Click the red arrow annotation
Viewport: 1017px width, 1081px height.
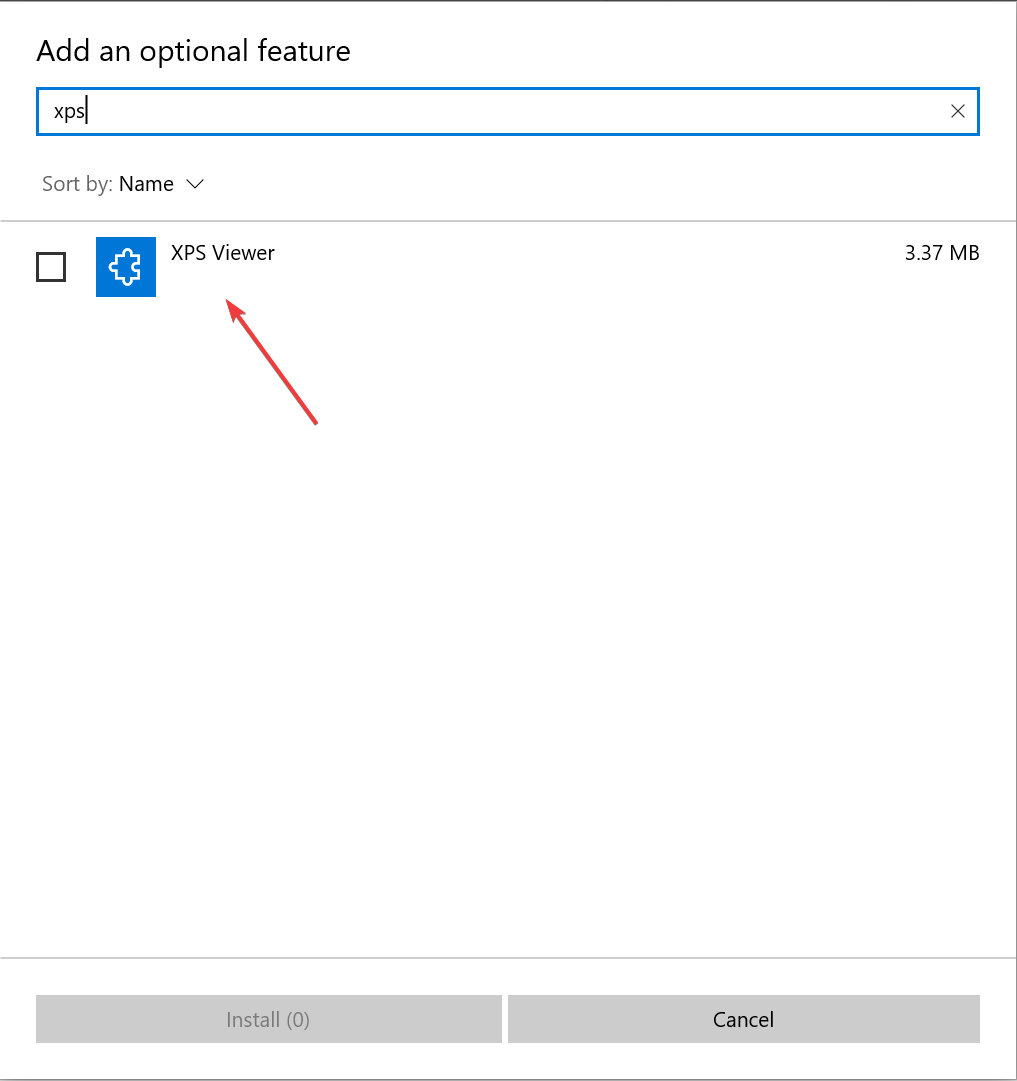(x=273, y=361)
